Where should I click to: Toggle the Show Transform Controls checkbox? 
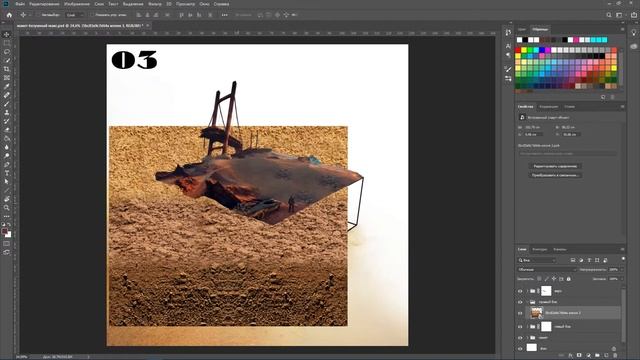(92, 15)
